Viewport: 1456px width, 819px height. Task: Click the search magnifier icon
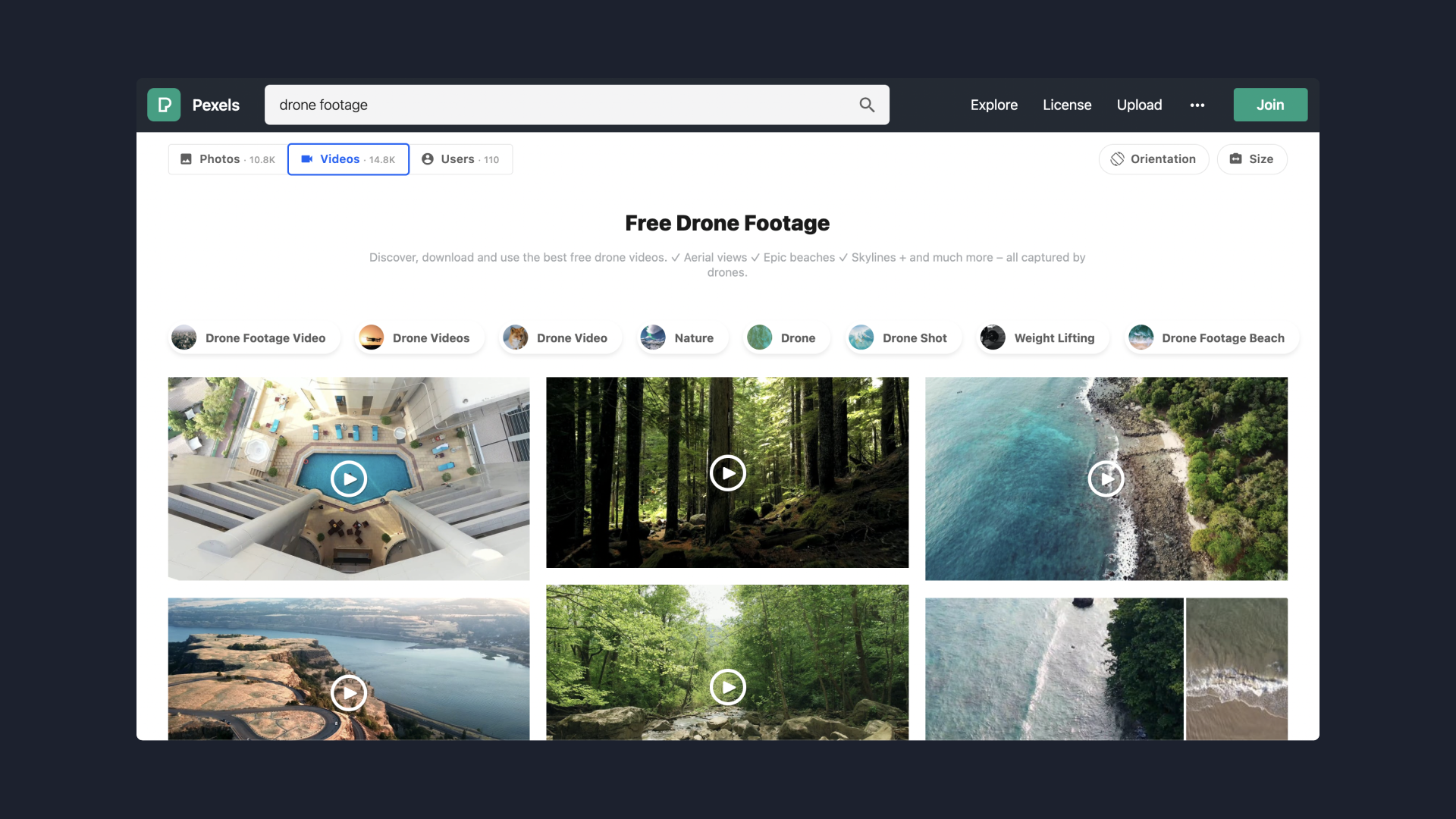(867, 105)
